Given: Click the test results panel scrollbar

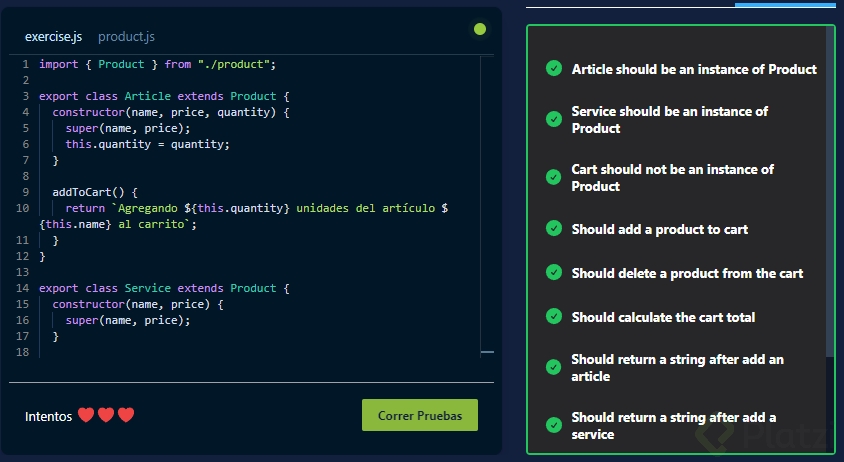Looking at the screenshot, I should click(829, 190).
